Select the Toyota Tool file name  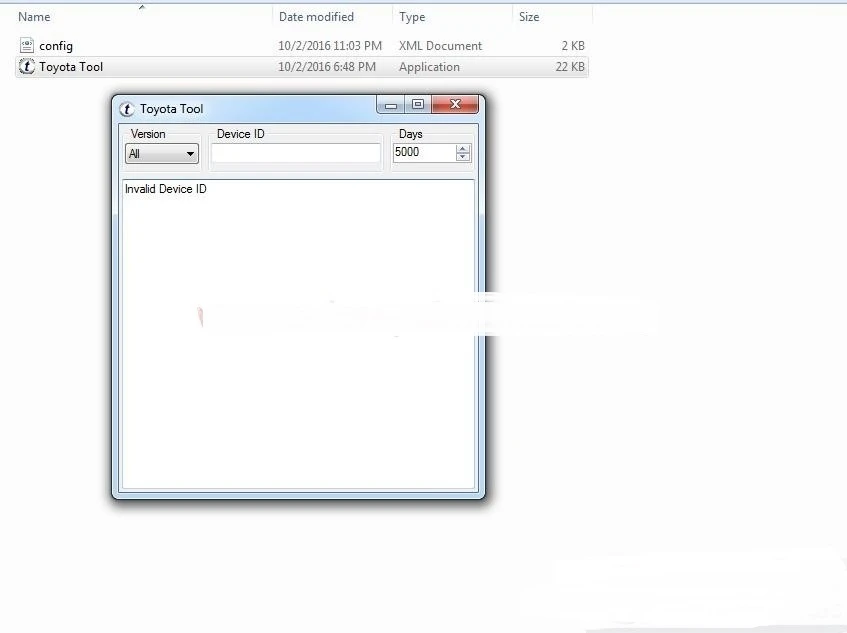pos(71,67)
